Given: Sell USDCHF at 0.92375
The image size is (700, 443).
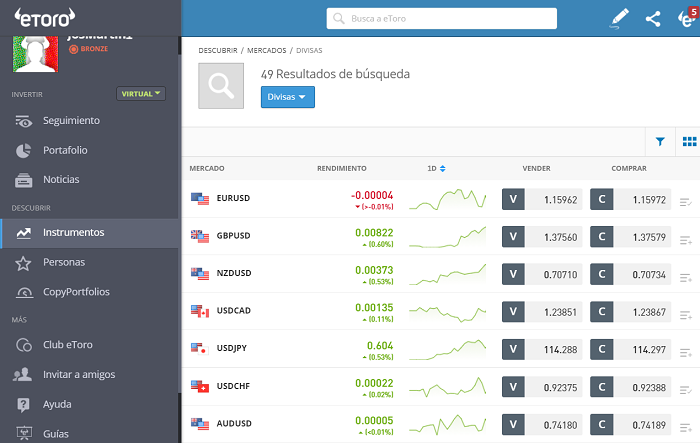Looking at the screenshot, I should (542, 387).
